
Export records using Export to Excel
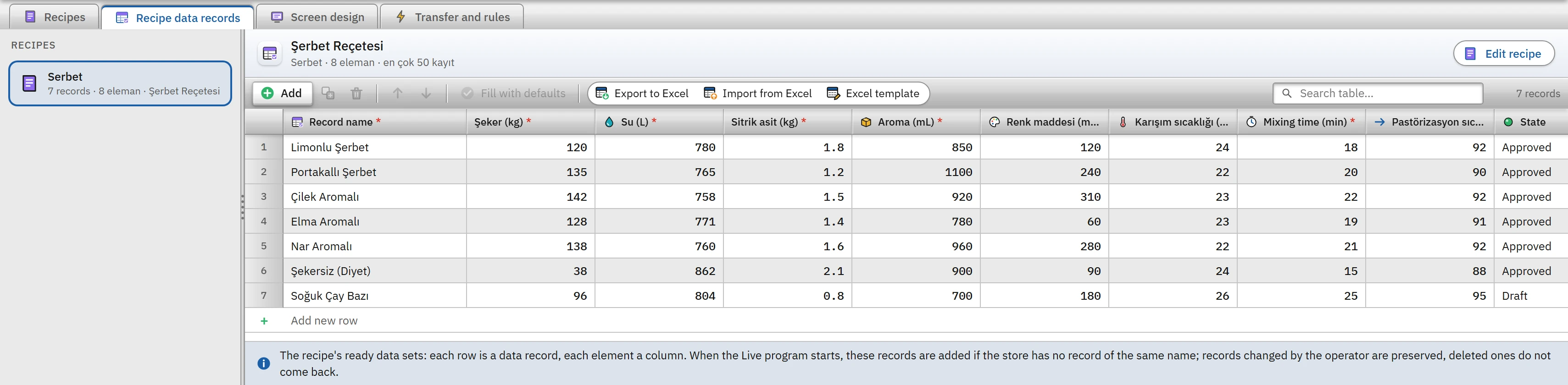pyautogui.click(x=642, y=93)
